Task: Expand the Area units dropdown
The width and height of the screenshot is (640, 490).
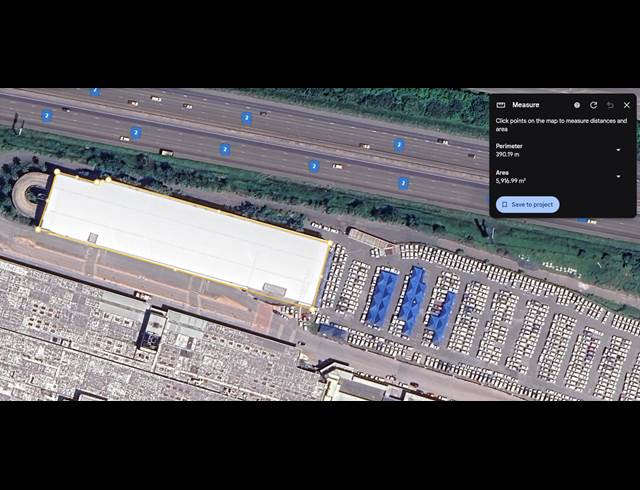Action: [618, 176]
